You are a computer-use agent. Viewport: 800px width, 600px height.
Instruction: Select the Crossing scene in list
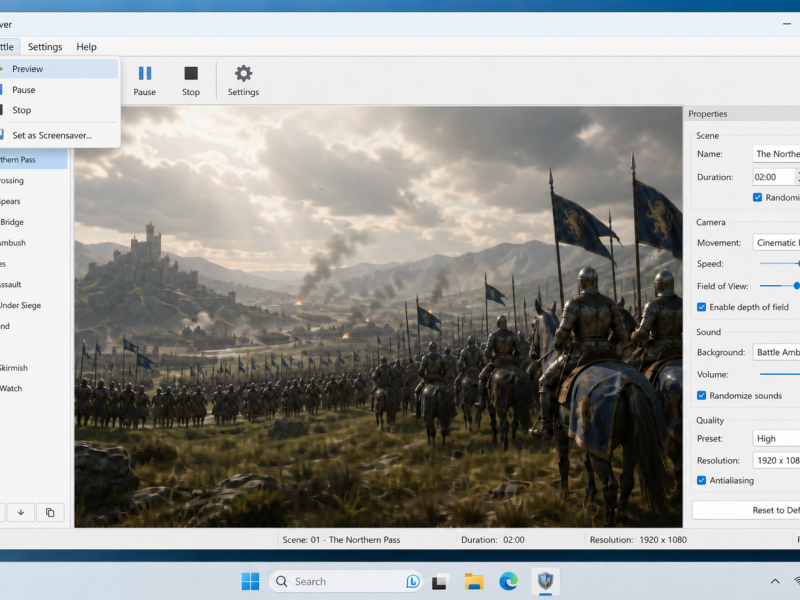tap(33, 181)
